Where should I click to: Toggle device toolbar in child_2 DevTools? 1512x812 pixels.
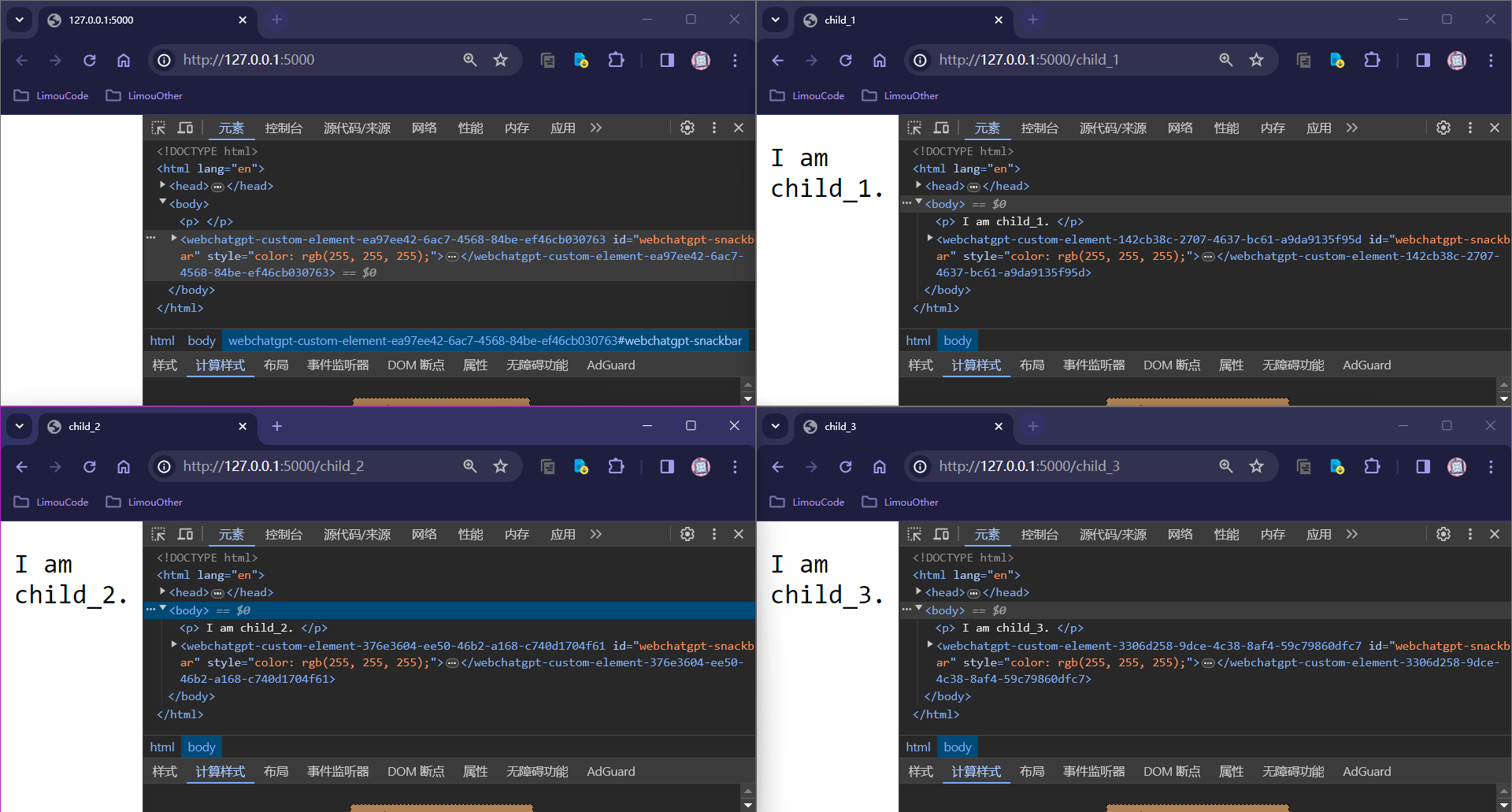click(185, 534)
